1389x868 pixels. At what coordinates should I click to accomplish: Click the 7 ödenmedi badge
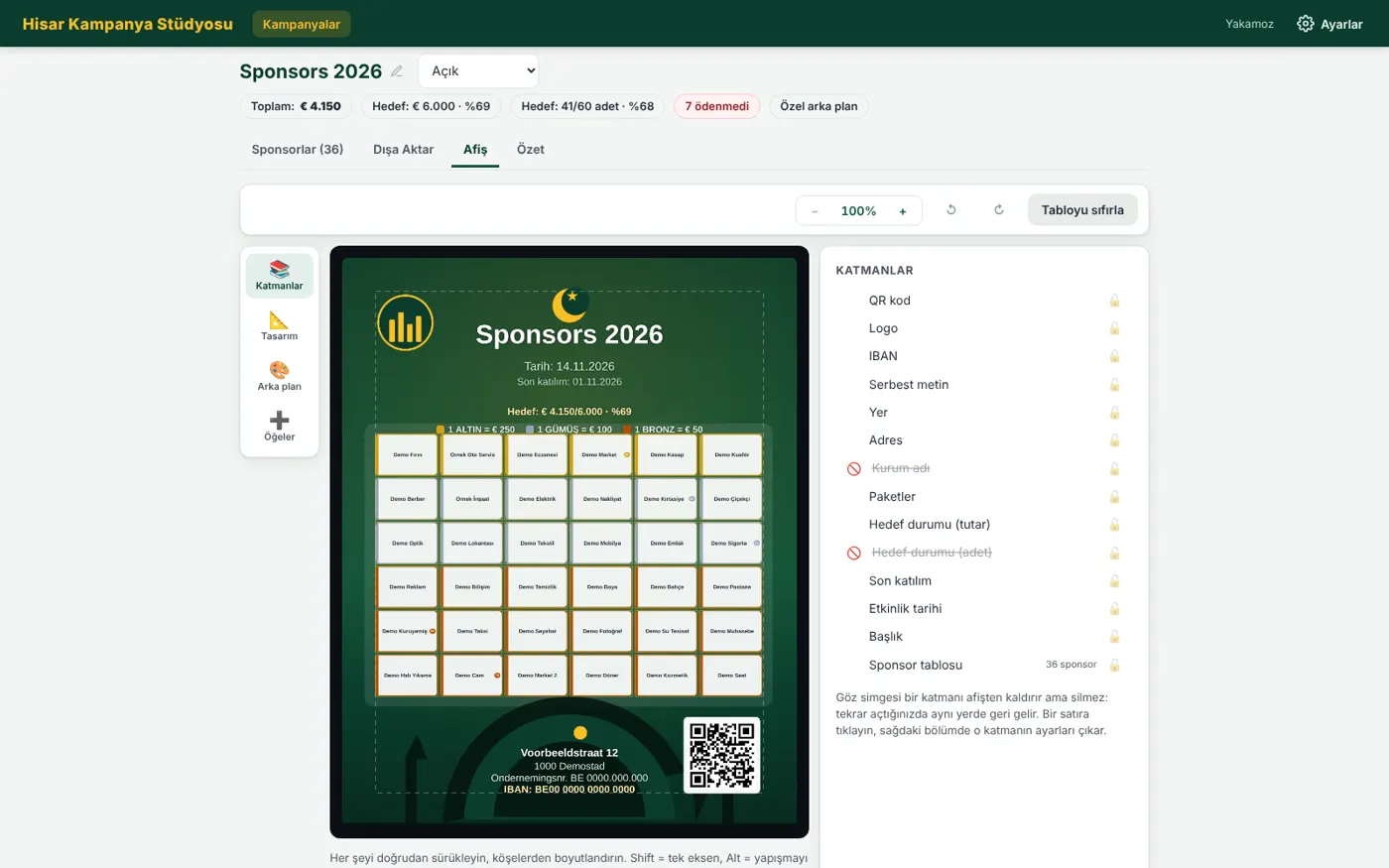[717, 106]
